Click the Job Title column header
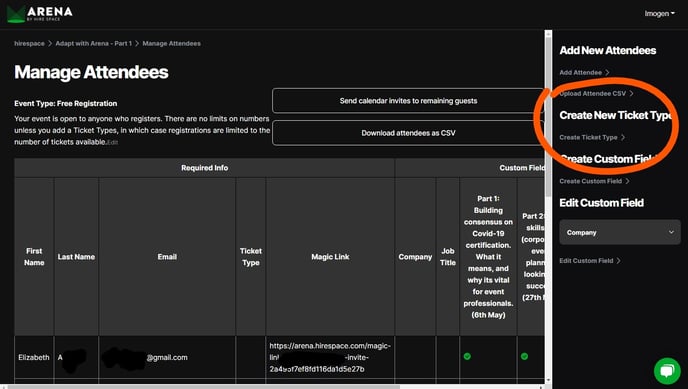688x389 pixels. (x=448, y=257)
